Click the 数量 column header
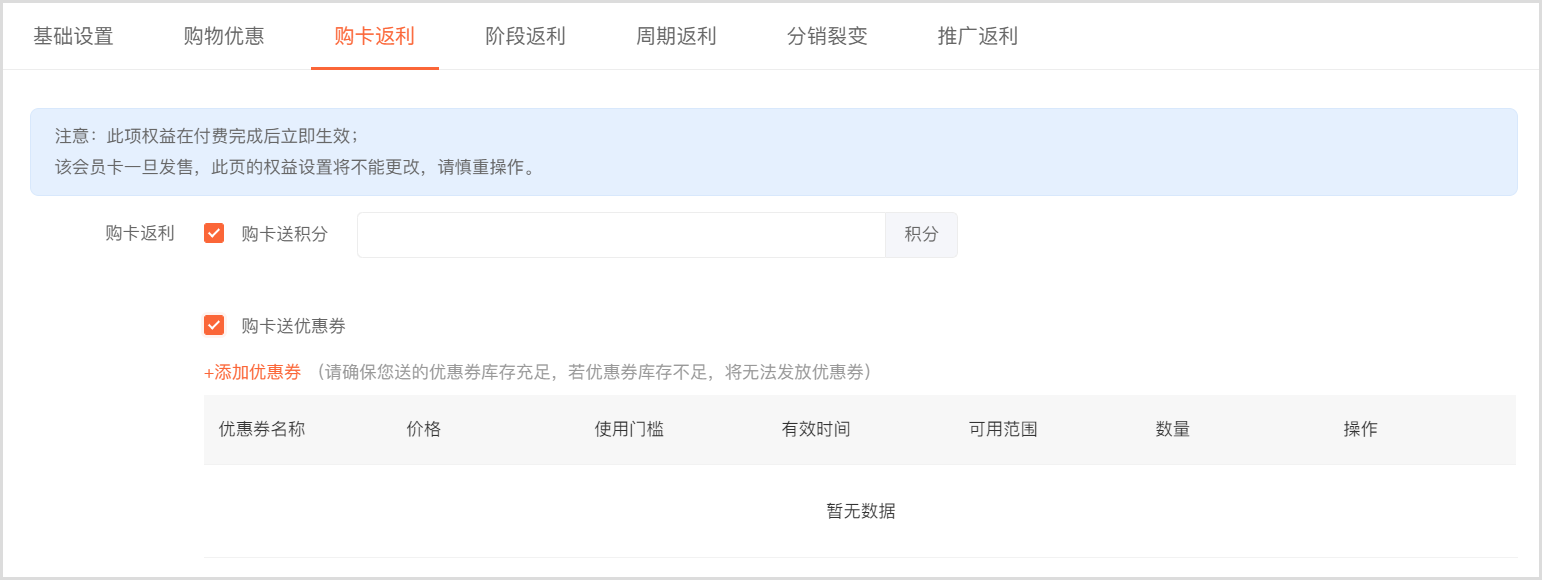Image resolution: width=1542 pixels, height=580 pixels. [1173, 430]
